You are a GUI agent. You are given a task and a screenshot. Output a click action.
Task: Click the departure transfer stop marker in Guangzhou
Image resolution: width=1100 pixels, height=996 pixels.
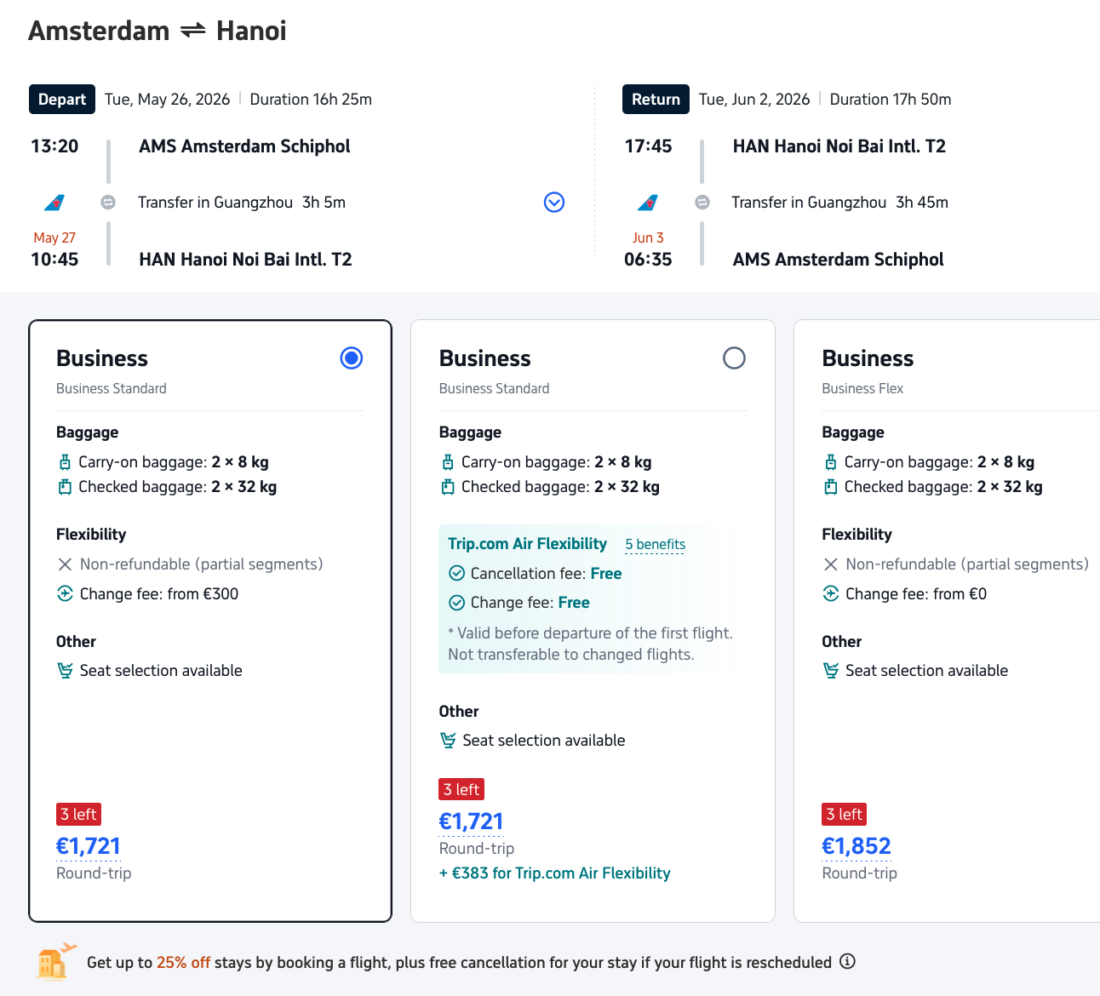[108, 202]
